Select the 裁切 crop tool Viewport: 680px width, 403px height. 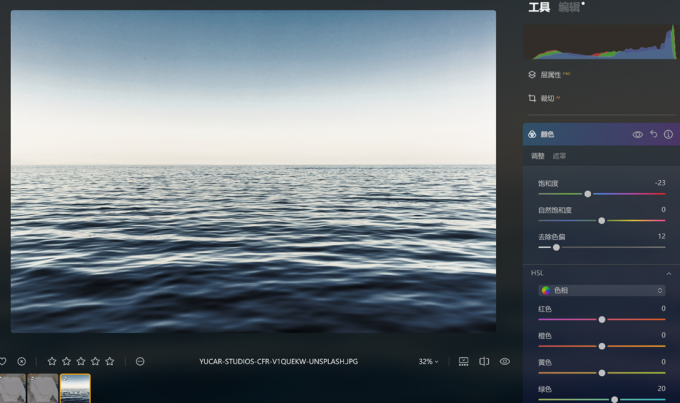(547, 98)
